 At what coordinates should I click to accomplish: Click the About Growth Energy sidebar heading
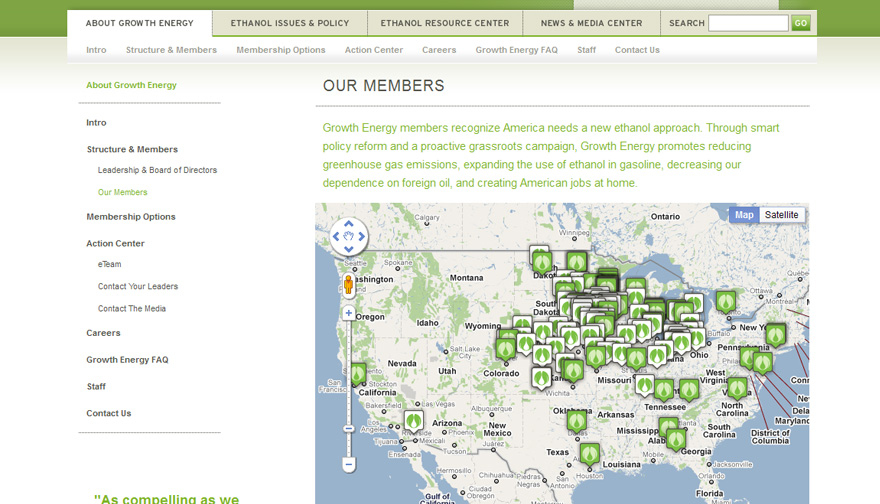point(131,85)
